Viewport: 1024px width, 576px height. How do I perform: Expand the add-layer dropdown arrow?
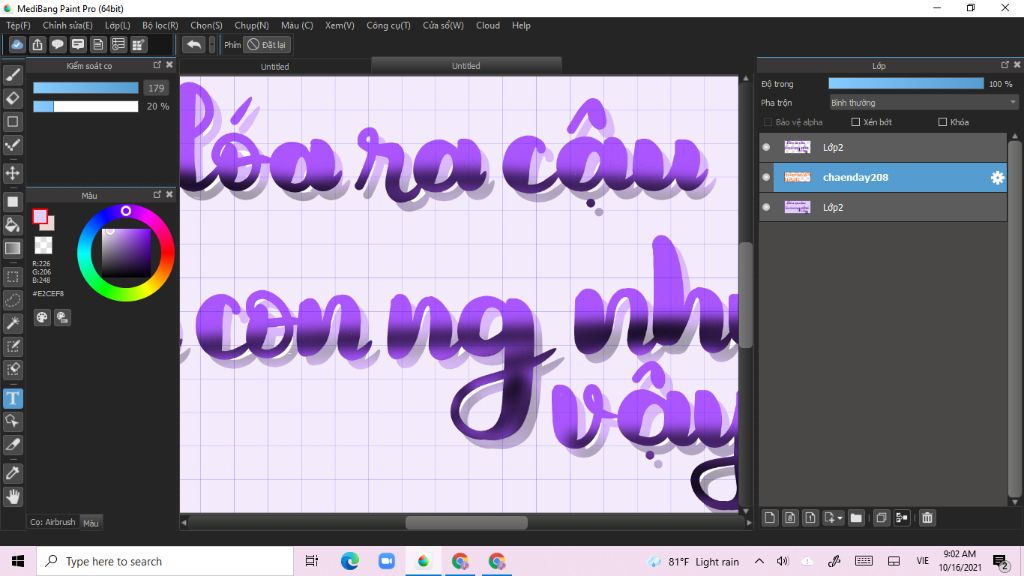[x=840, y=518]
